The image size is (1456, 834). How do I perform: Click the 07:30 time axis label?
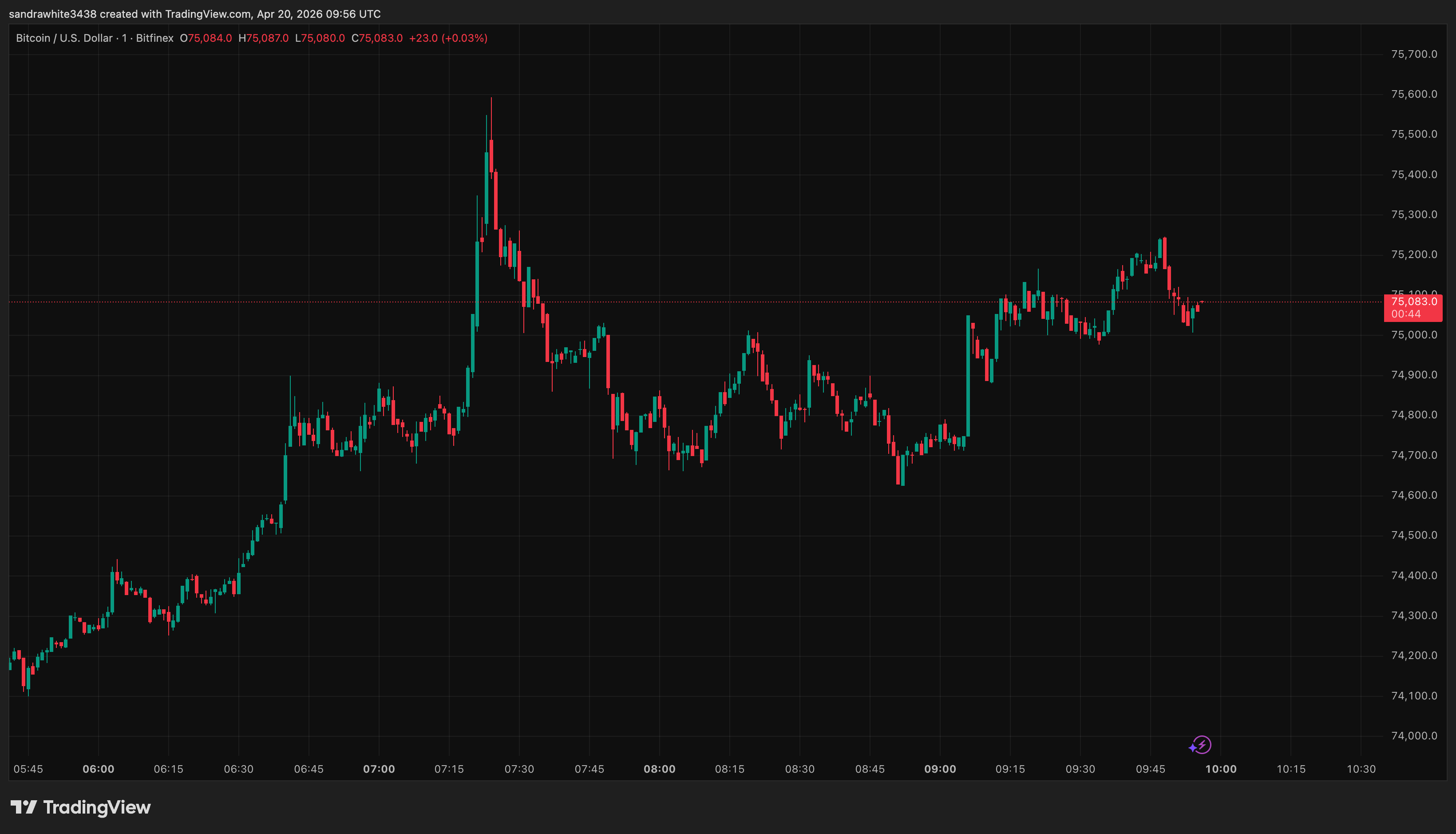(519, 769)
